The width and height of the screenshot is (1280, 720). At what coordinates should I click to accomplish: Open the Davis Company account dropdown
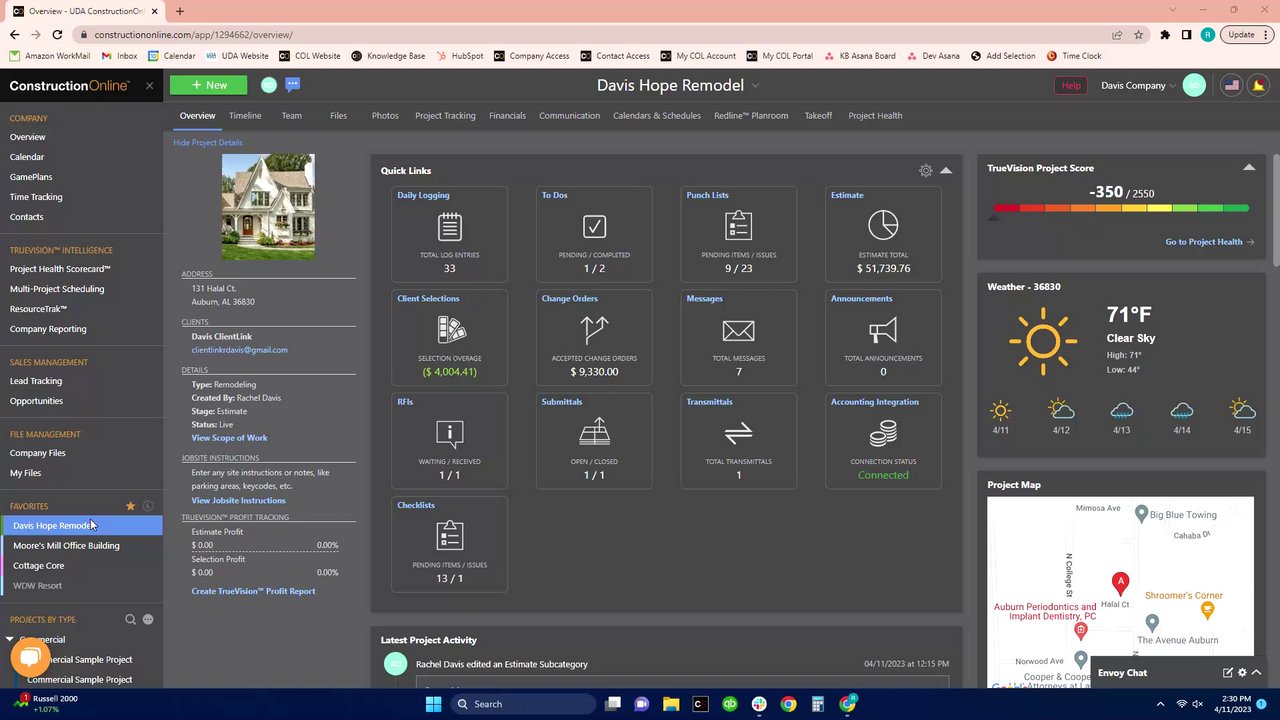(1138, 86)
